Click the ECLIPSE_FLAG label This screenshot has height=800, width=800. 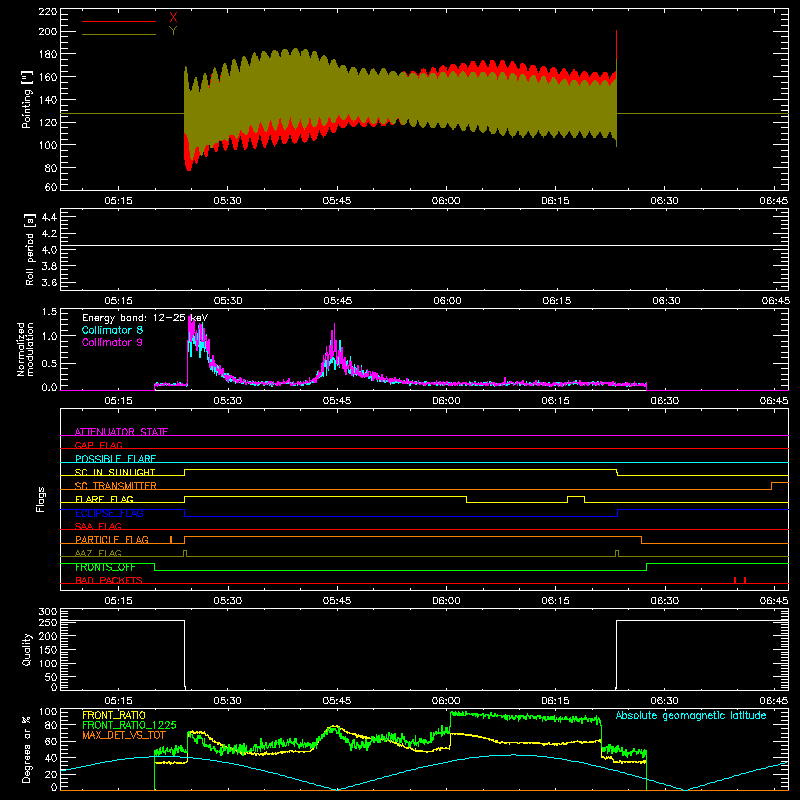coord(109,513)
